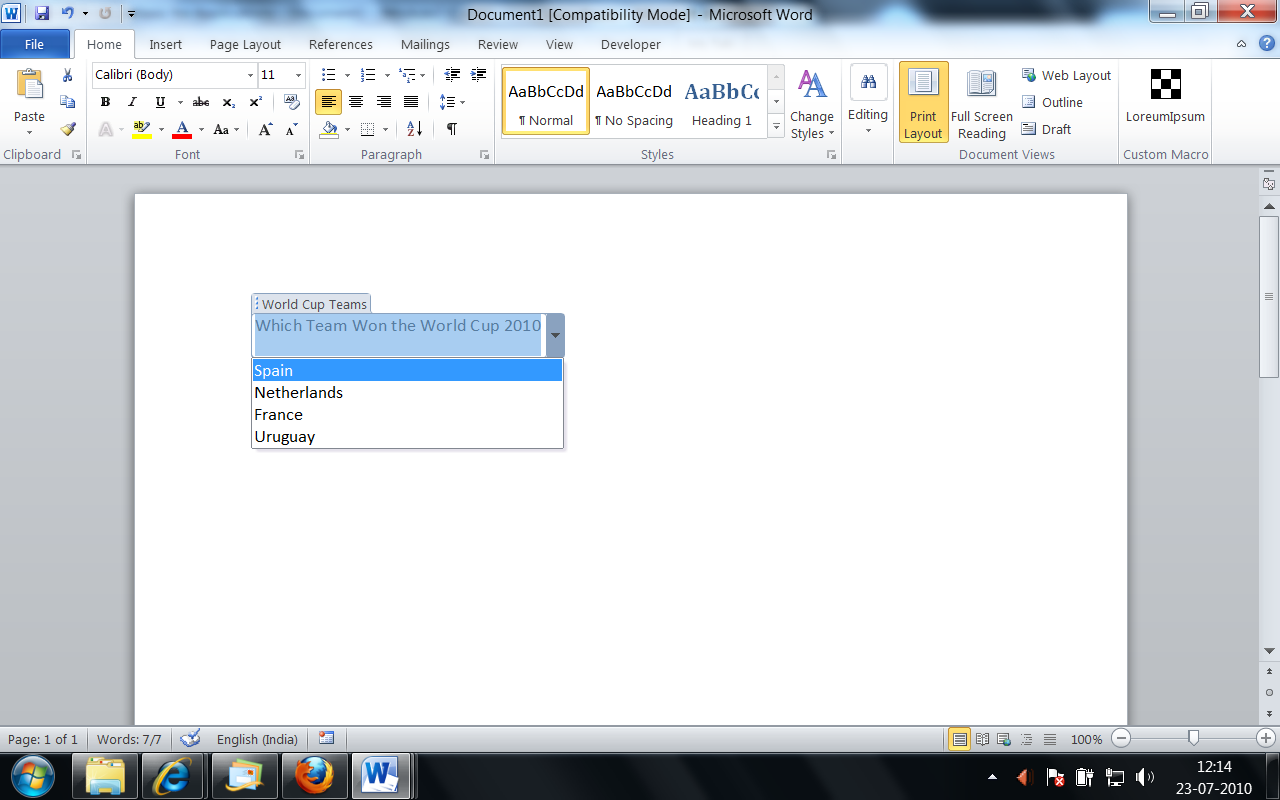The image size is (1280, 800).
Task: Apply bold formatting
Action: pyautogui.click(x=105, y=101)
